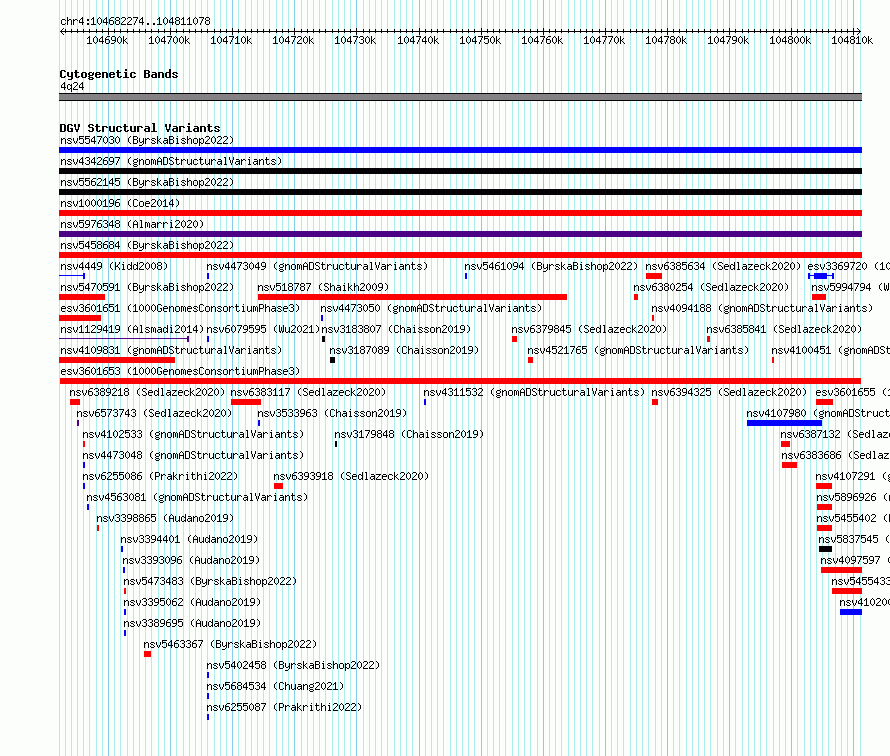Select nsv6383117 red variant bar
890x756 pixels.
pyautogui.click(x=246, y=402)
